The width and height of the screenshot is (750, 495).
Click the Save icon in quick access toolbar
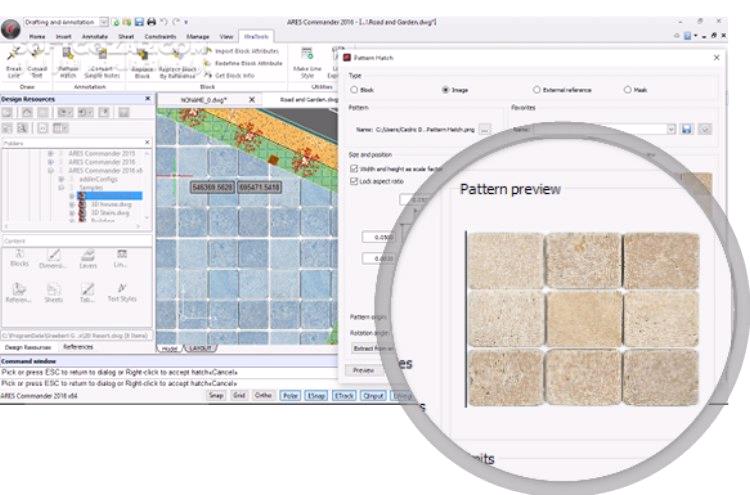[x=139, y=22]
